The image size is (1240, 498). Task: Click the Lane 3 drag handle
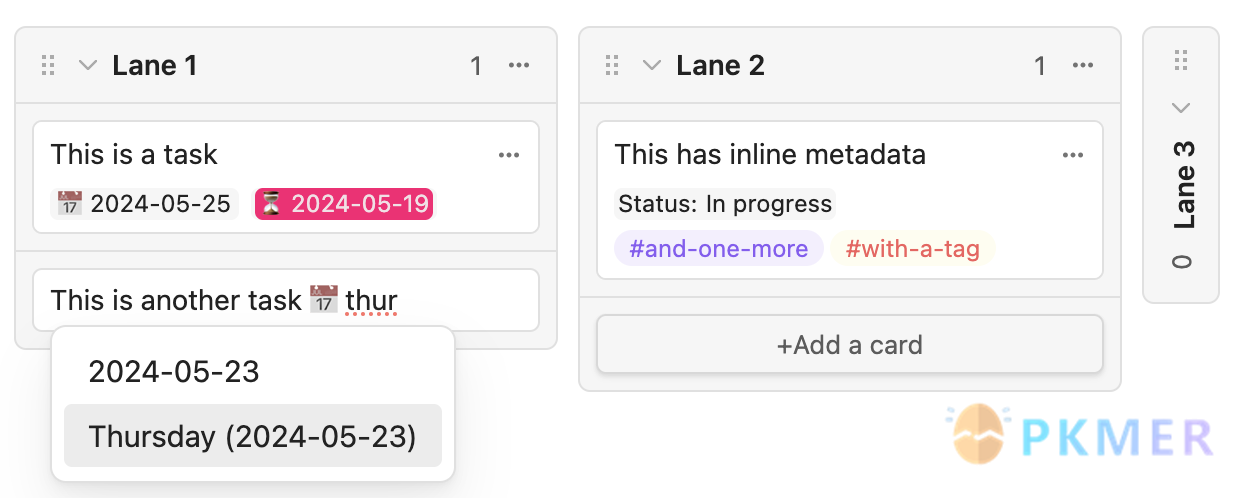pos(1181,61)
